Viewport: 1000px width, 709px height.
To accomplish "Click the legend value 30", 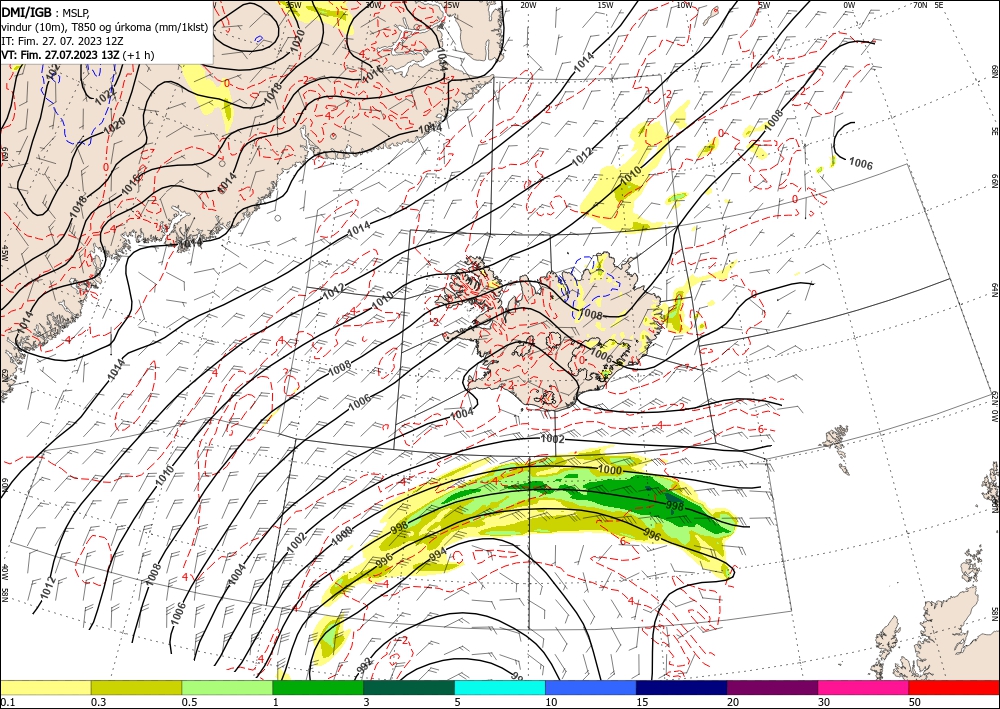I will [x=824, y=702].
